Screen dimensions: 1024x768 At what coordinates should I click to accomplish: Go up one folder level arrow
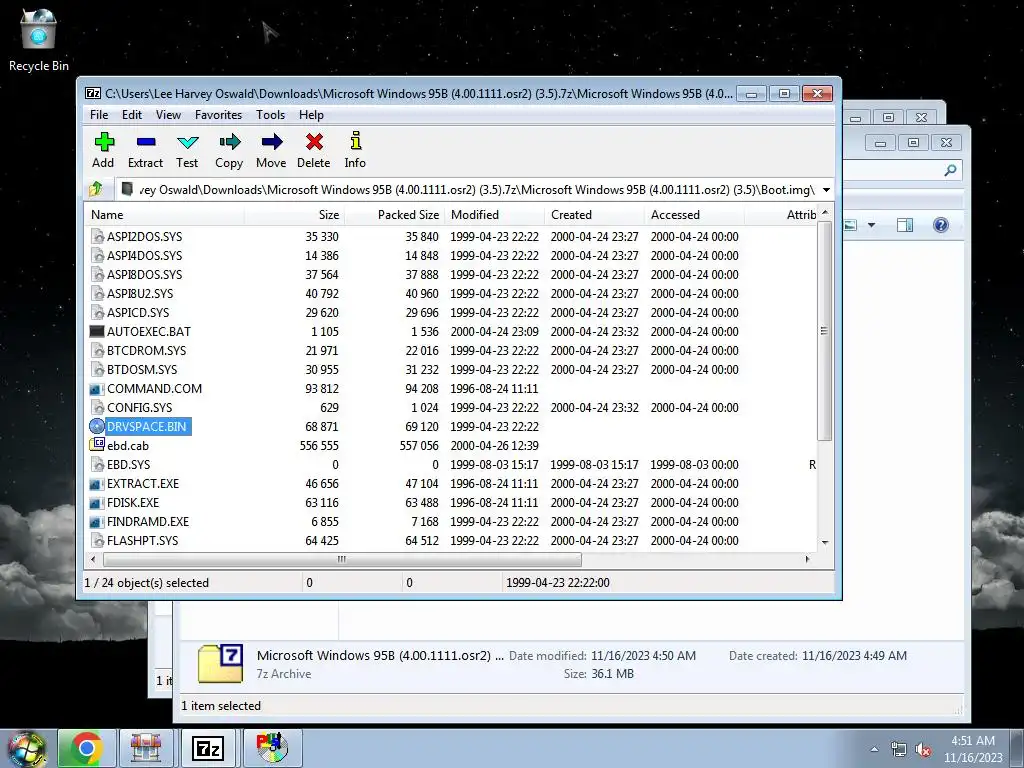pos(96,189)
